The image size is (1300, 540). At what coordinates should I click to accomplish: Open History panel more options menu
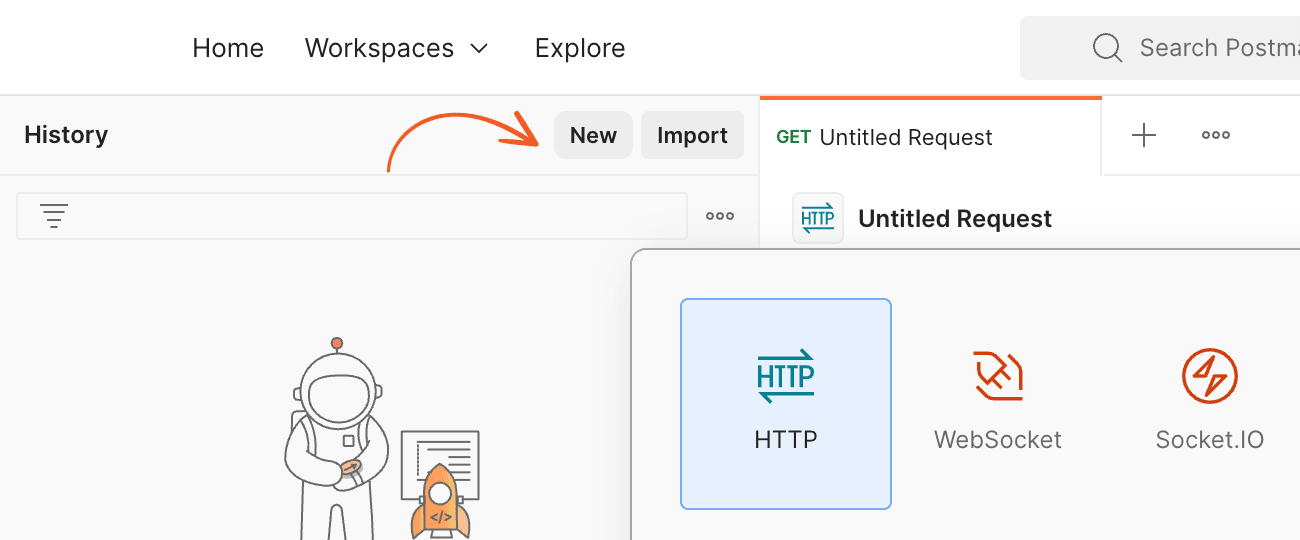(720, 216)
